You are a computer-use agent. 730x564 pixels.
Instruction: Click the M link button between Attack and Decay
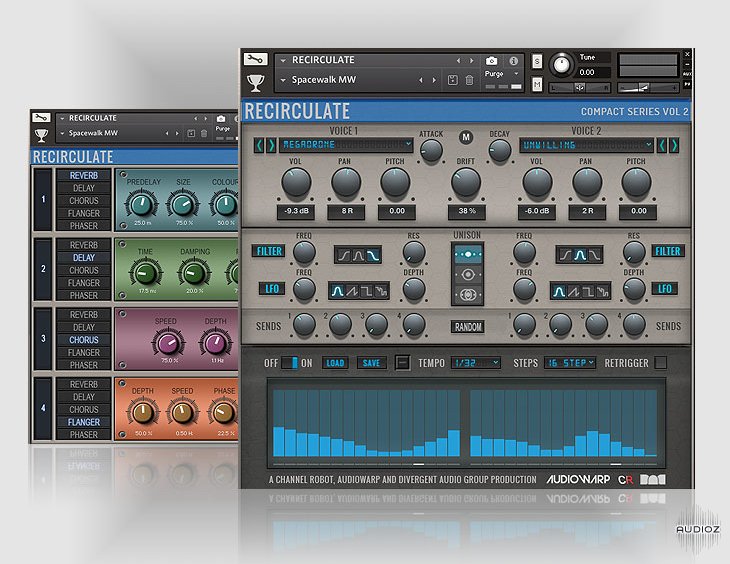pyautogui.click(x=466, y=137)
